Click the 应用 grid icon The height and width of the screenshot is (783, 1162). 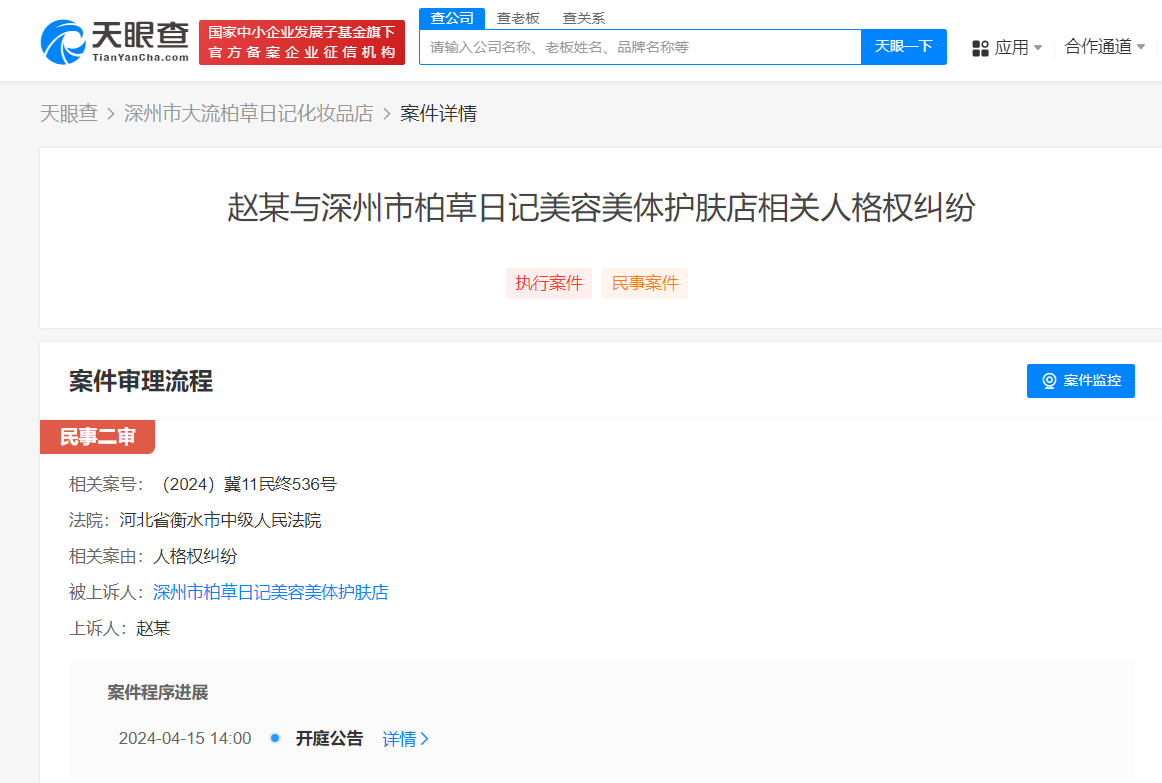pyautogui.click(x=980, y=47)
